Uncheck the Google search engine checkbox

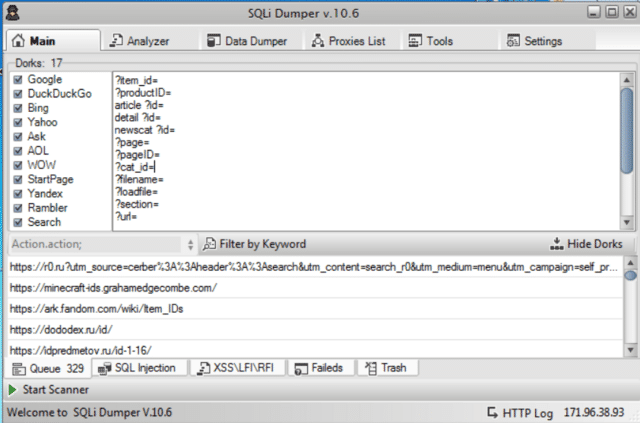tap(18, 79)
